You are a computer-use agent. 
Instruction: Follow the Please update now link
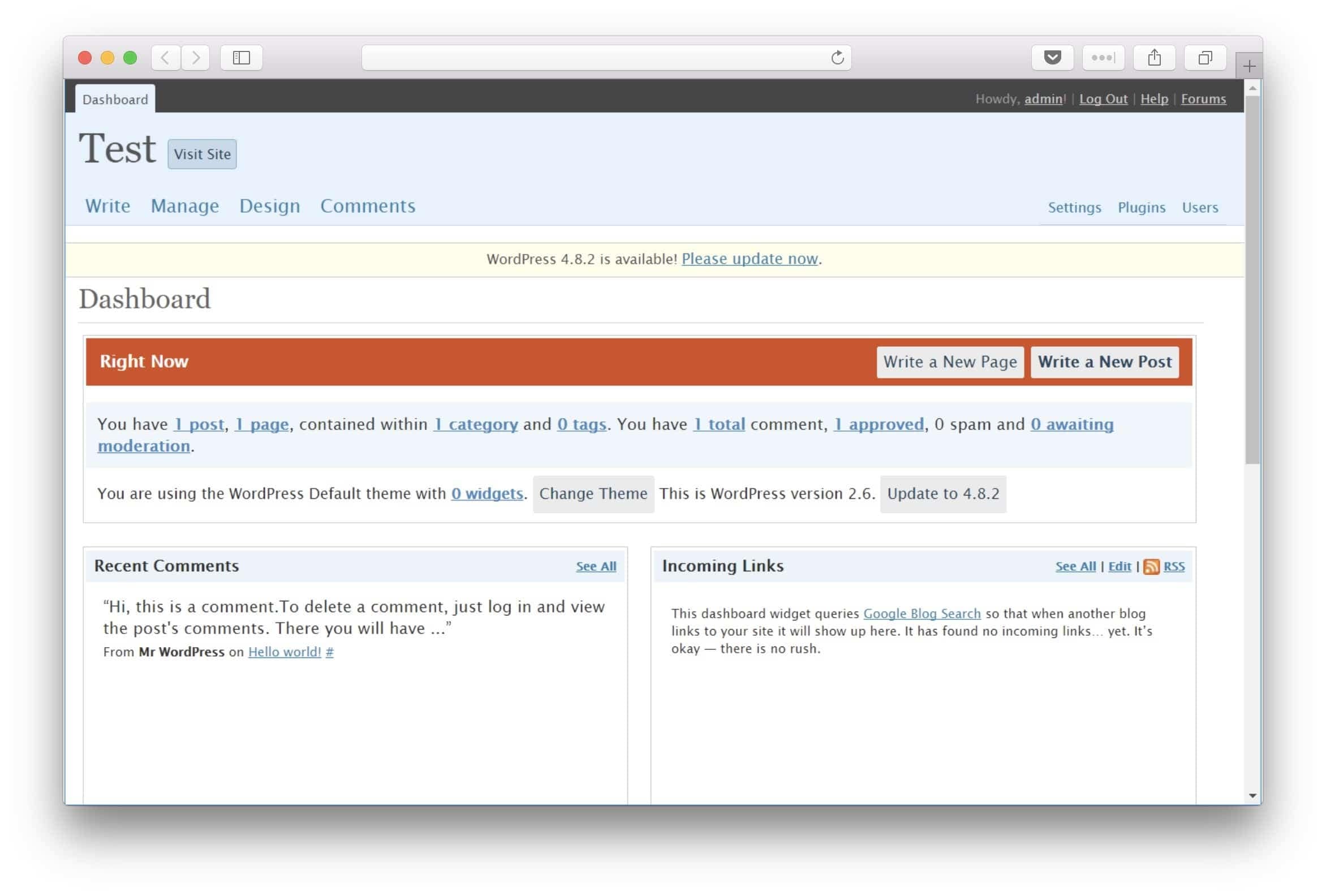pos(749,259)
